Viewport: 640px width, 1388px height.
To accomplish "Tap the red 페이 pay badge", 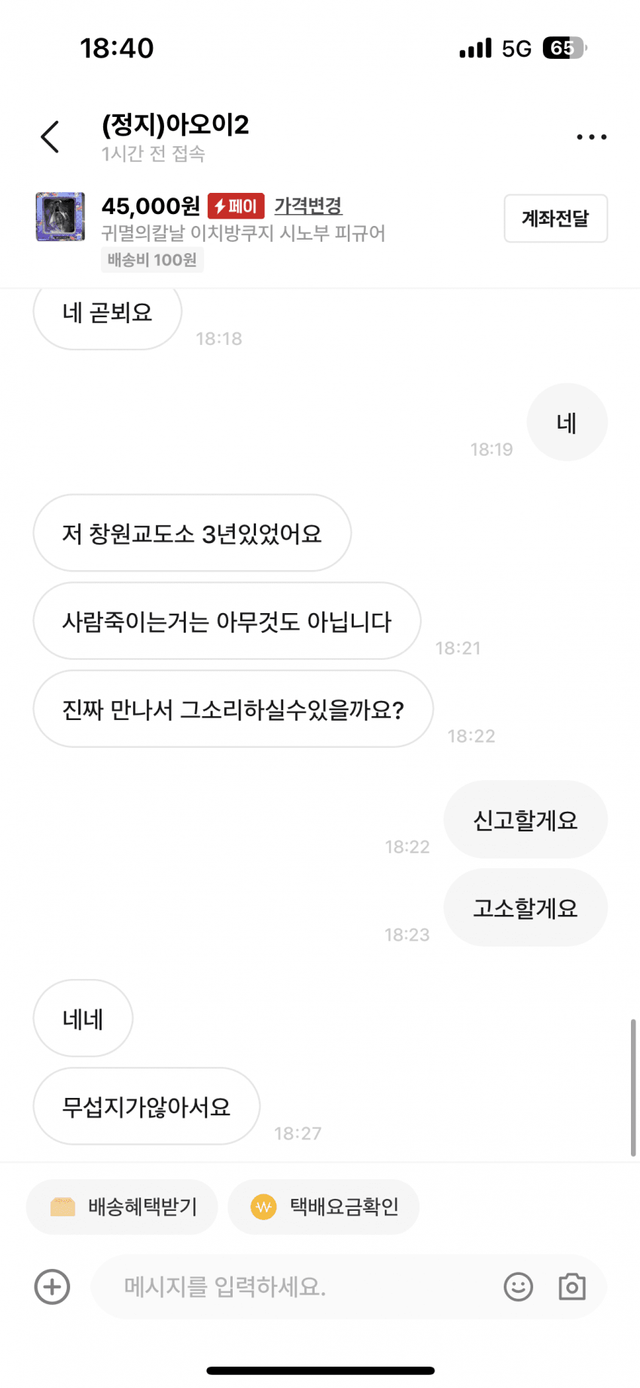I will [x=235, y=206].
